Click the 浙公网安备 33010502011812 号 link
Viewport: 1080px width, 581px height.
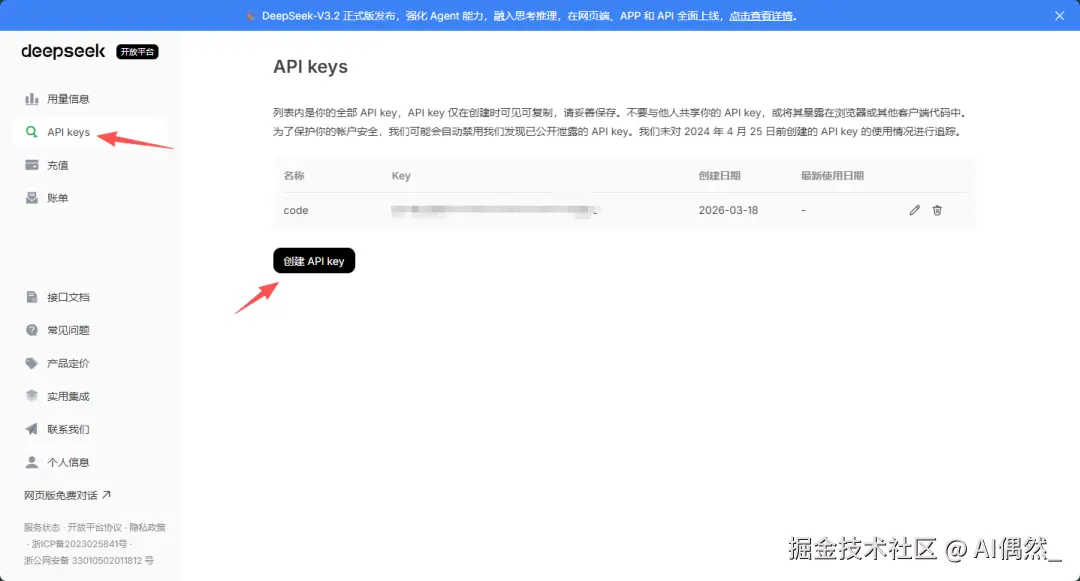tap(89, 560)
